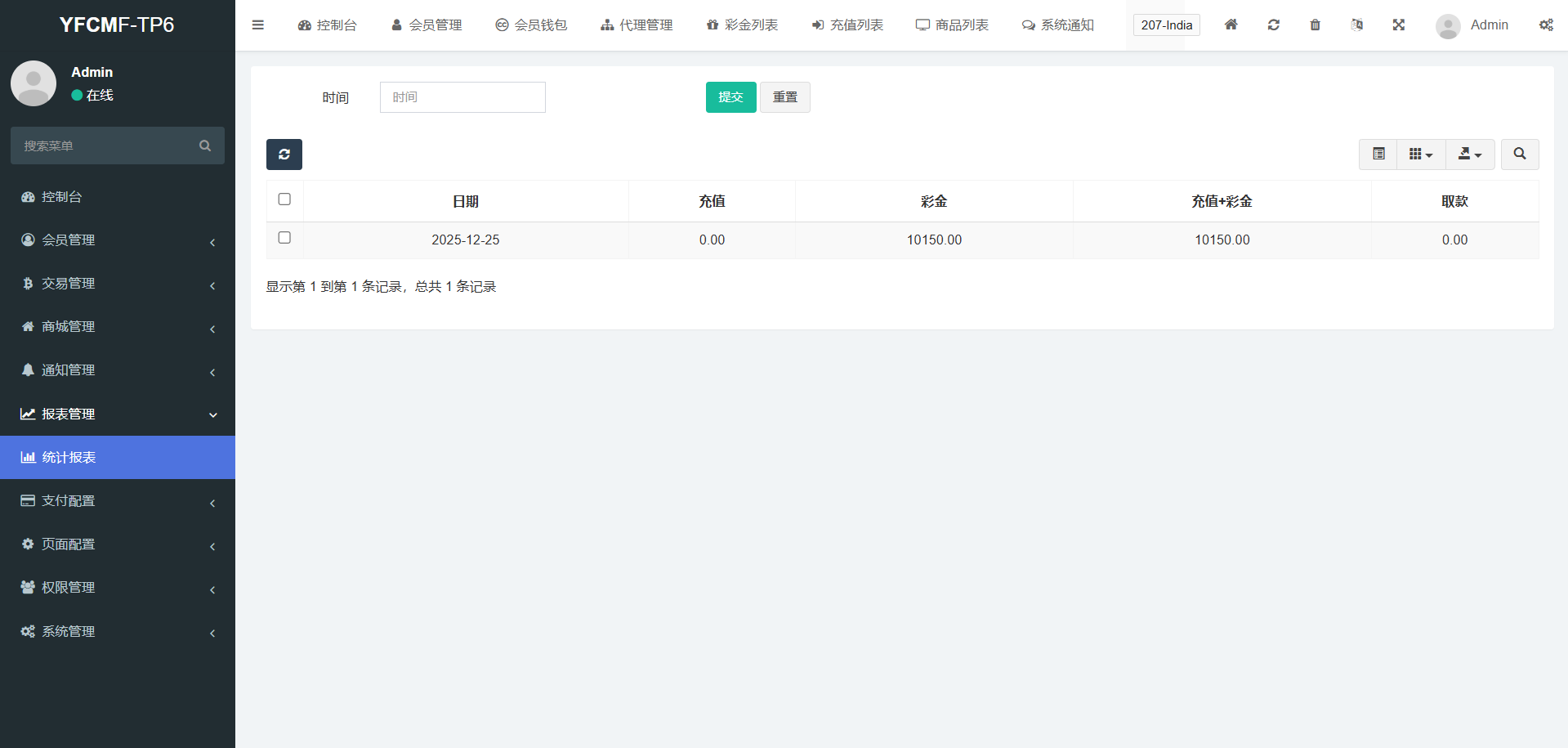1568x748 pixels.
Task: Click the green 提交 button
Action: 730,97
